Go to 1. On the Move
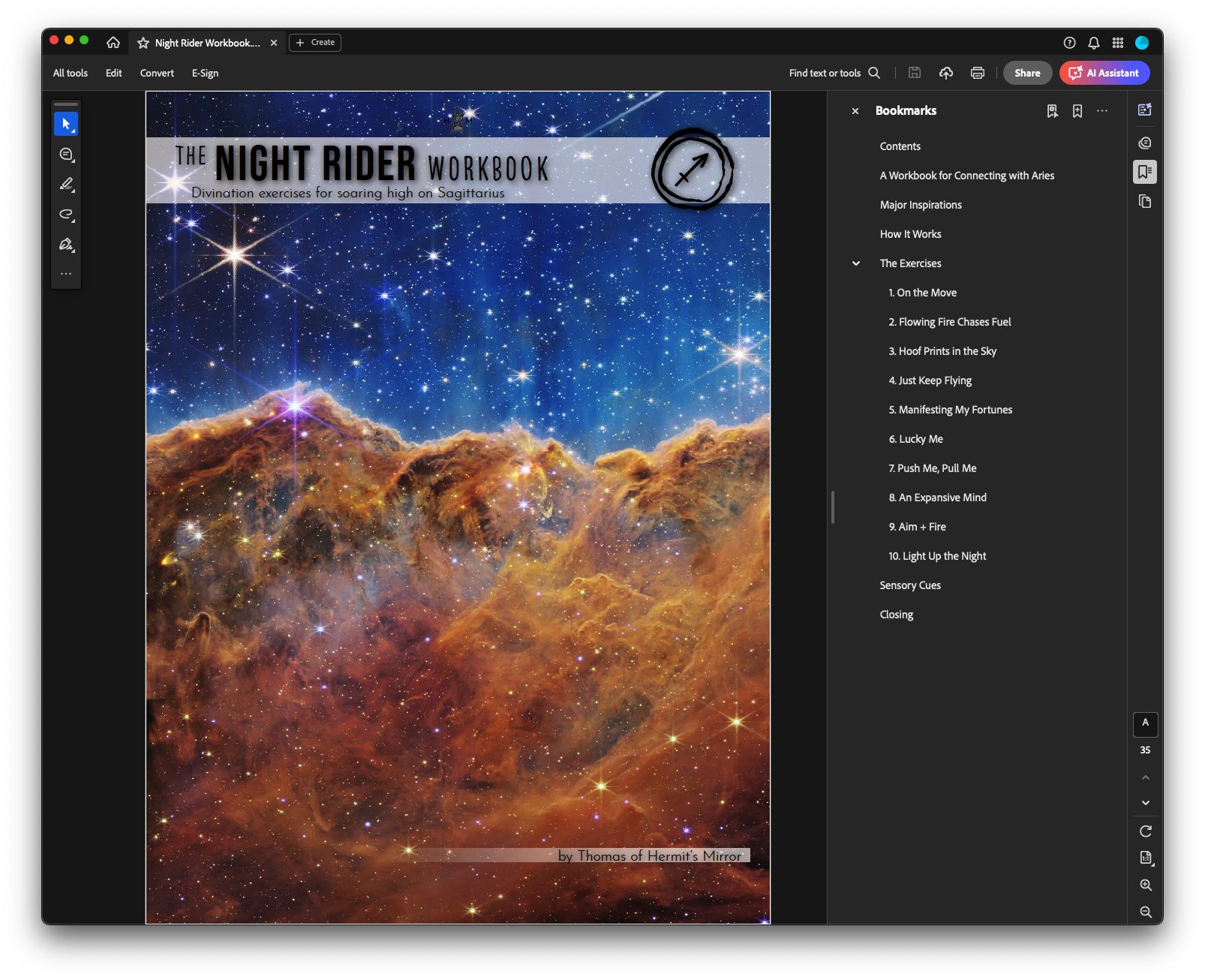The width and height of the screenshot is (1205, 980). [923, 293]
